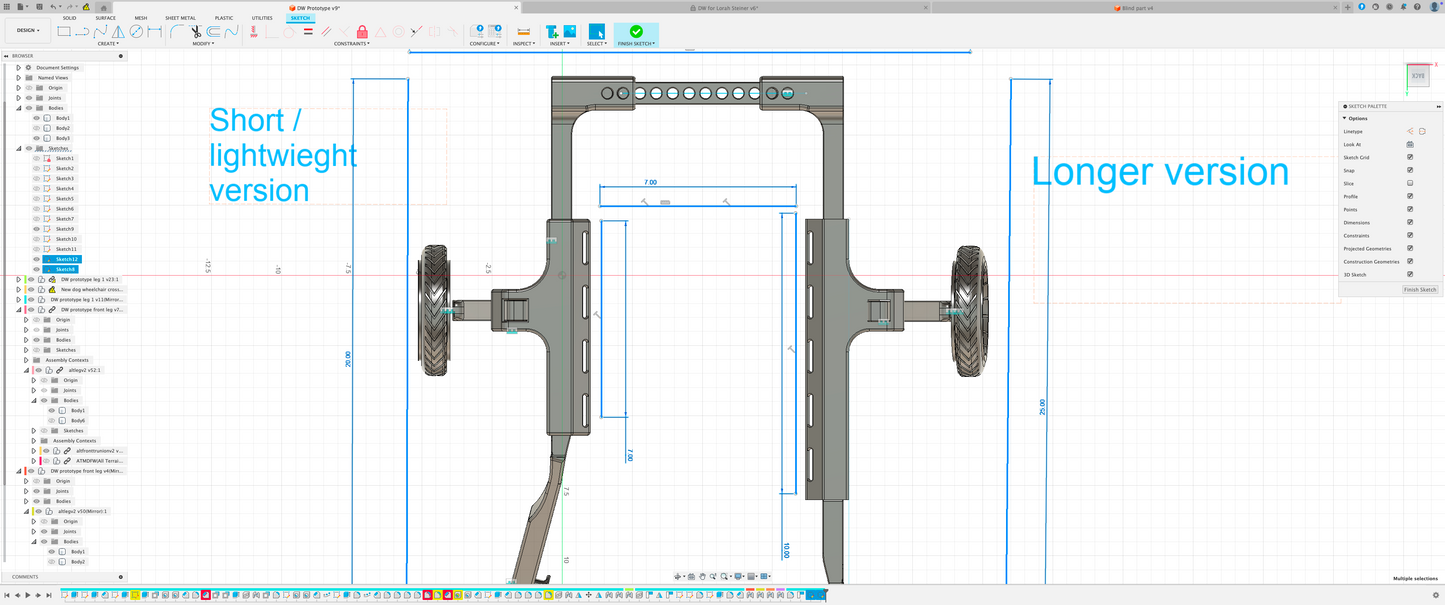The width and height of the screenshot is (1445, 605).
Task: Switch to the Sheet Metal tab
Action: pos(180,18)
